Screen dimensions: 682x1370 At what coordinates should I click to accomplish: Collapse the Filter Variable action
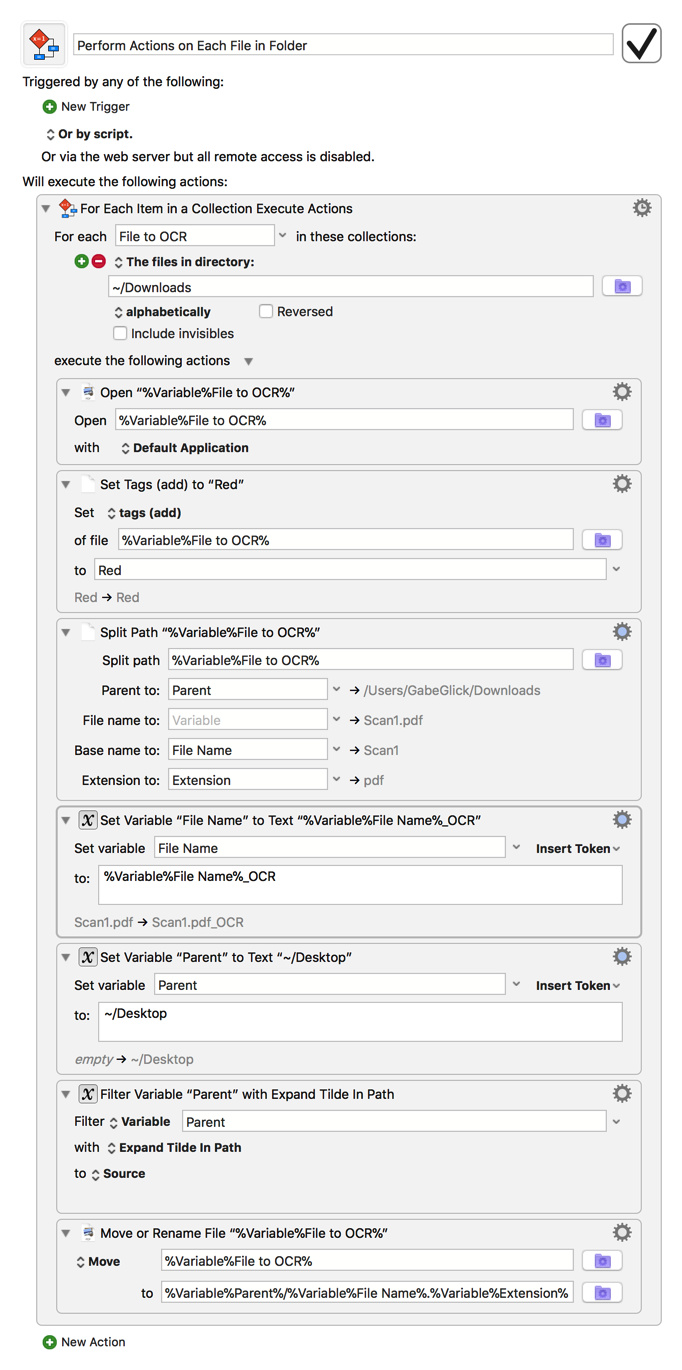pos(66,1095)
